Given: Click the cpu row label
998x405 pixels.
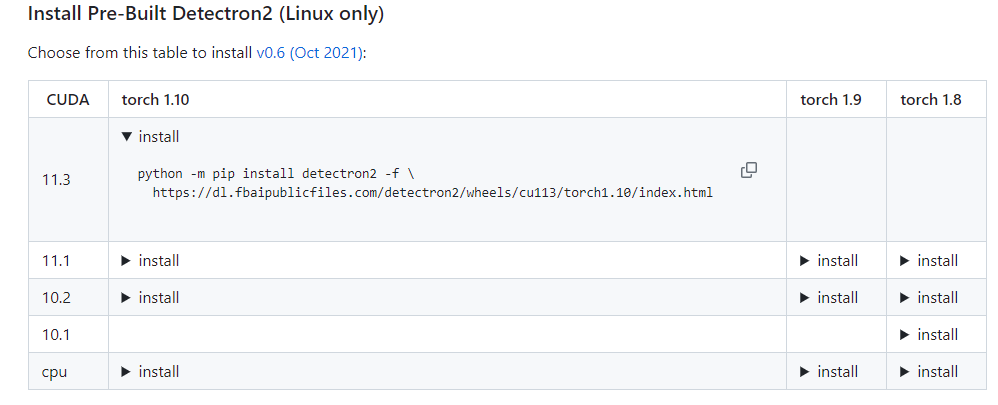Looking at the screenshot, I should tap(54, 371).
